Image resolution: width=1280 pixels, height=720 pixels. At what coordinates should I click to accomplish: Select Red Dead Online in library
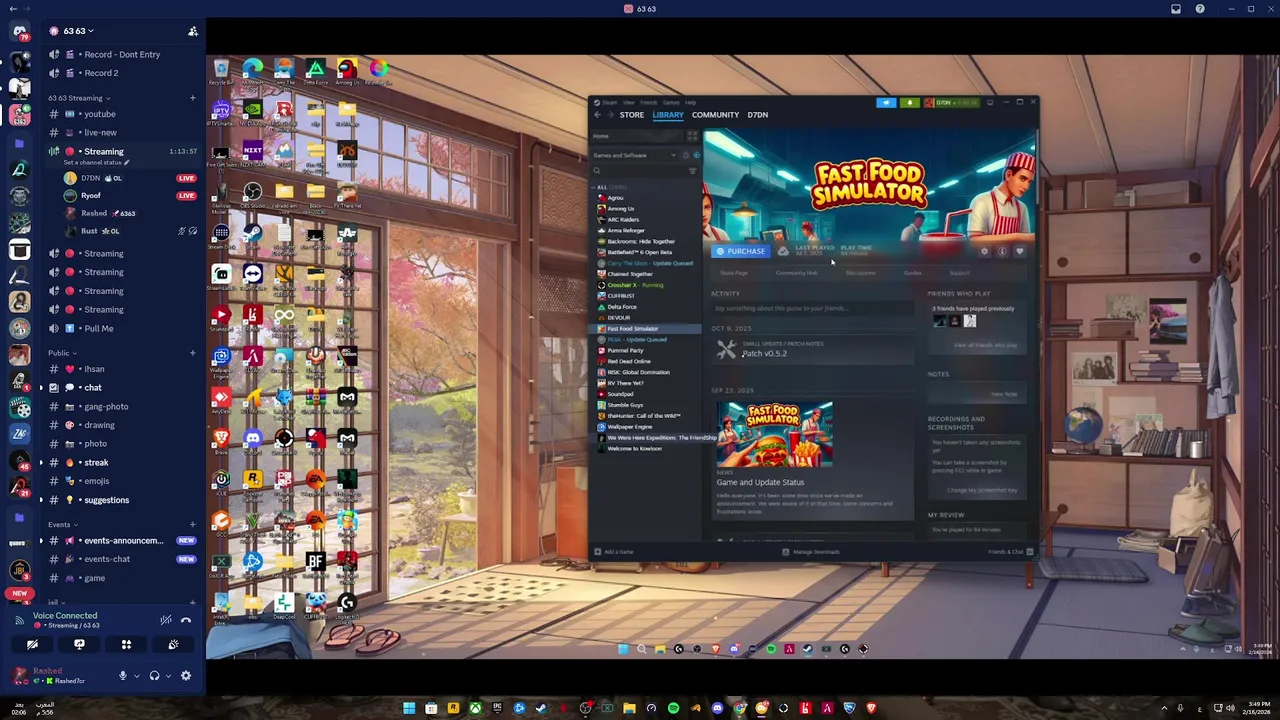point(628,361)
